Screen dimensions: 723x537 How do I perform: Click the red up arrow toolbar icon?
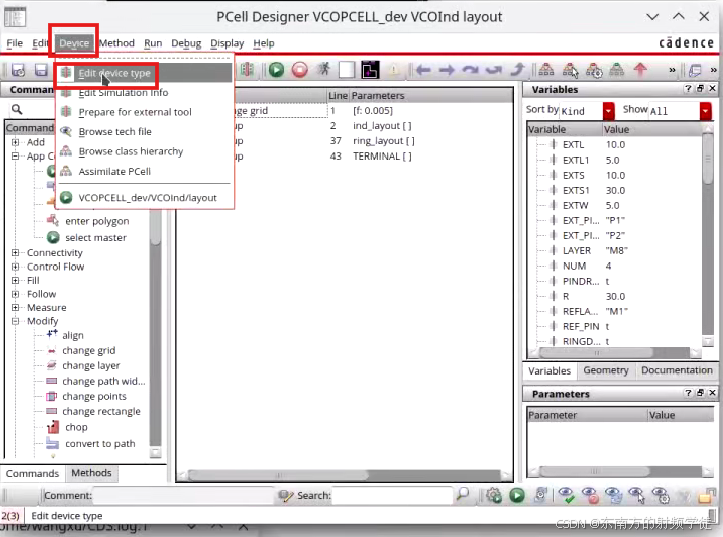click(640, 70)
